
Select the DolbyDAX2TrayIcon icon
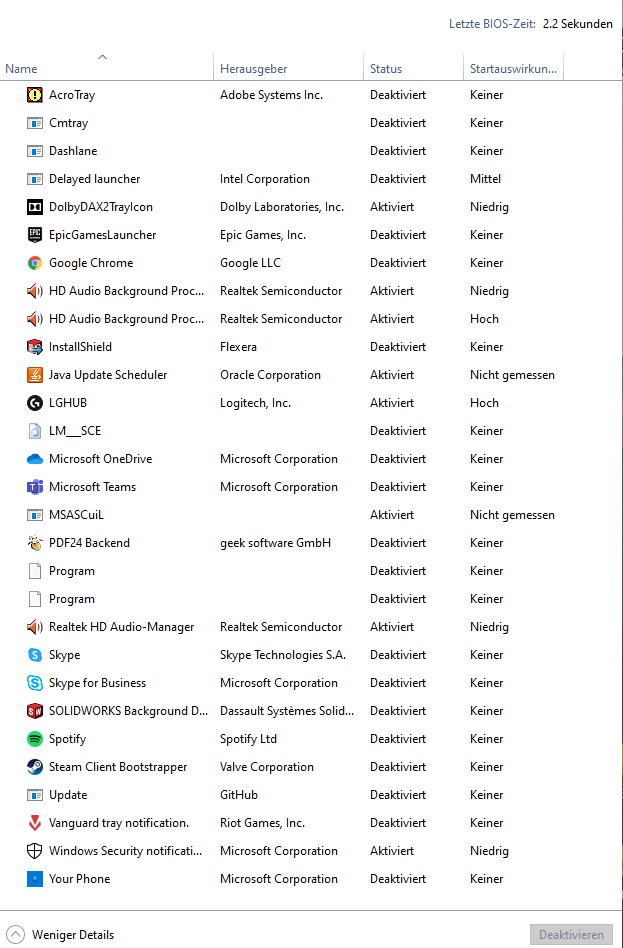pos(35,207)
